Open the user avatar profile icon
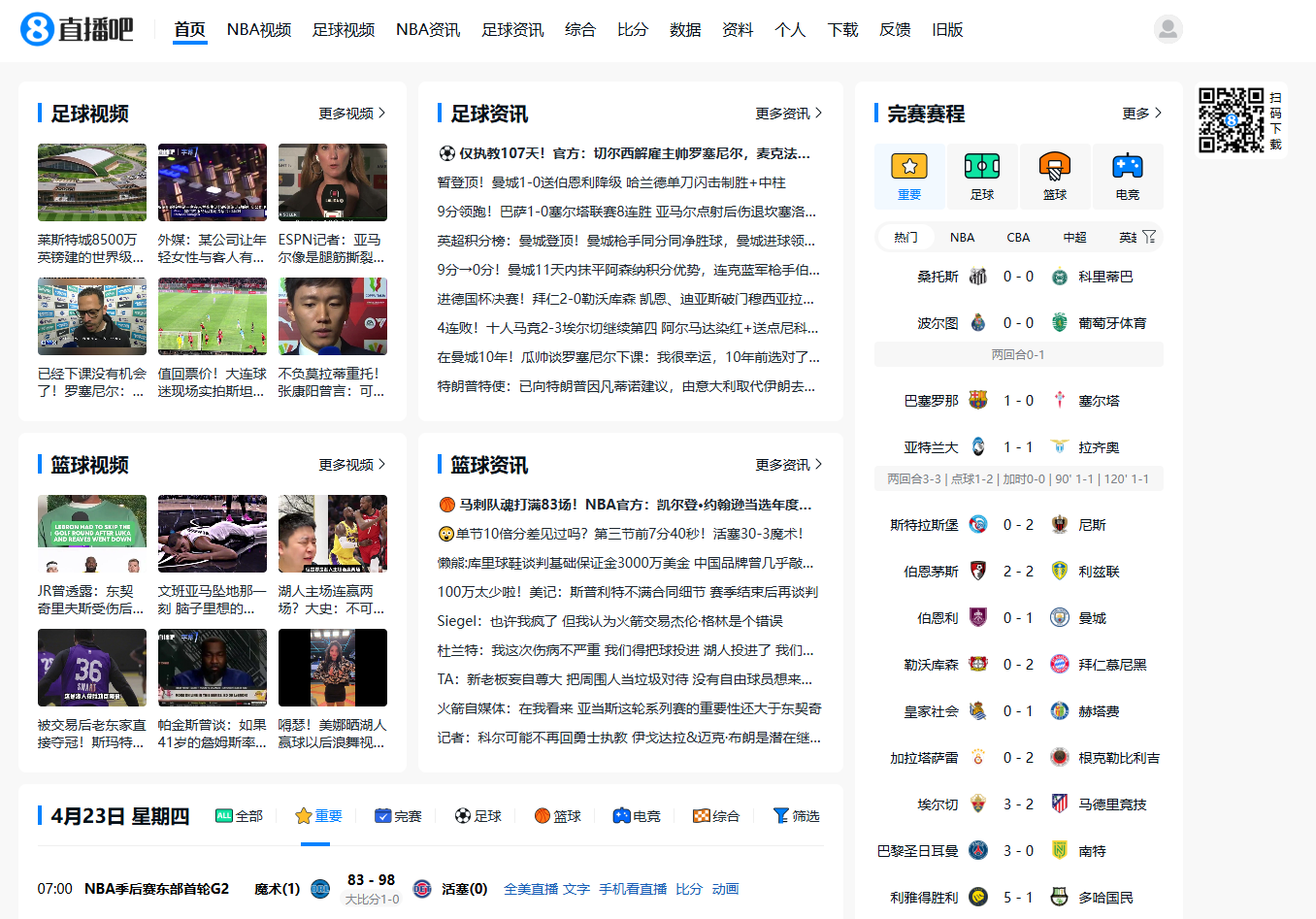Image resolution: width=1316 pixels, height=919 pixels. point(1168,29)
